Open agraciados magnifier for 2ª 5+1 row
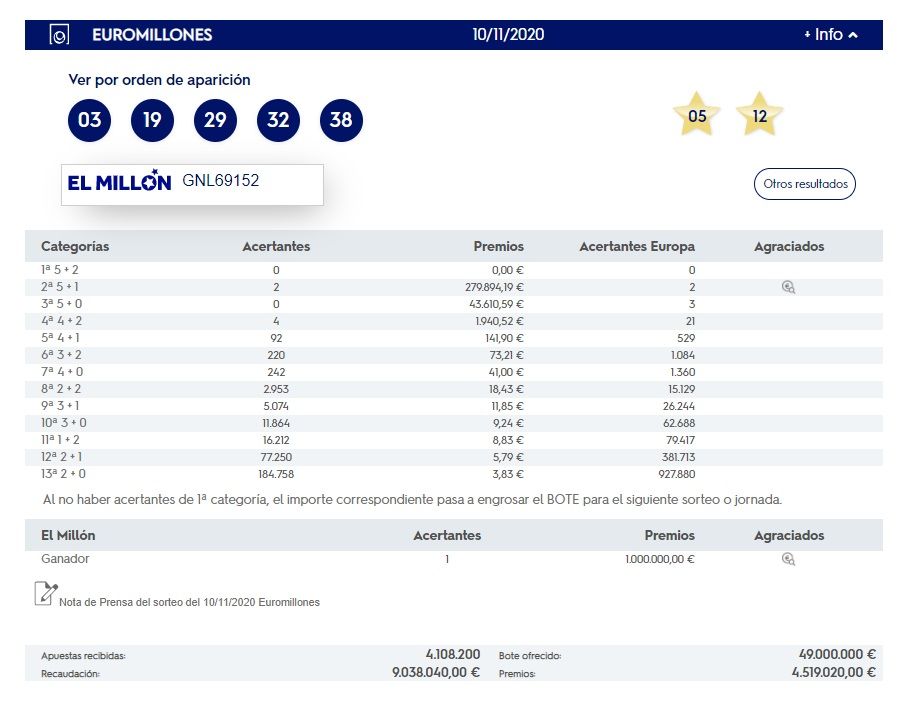This screenshot has height=705, width=898. pos(789,287)
